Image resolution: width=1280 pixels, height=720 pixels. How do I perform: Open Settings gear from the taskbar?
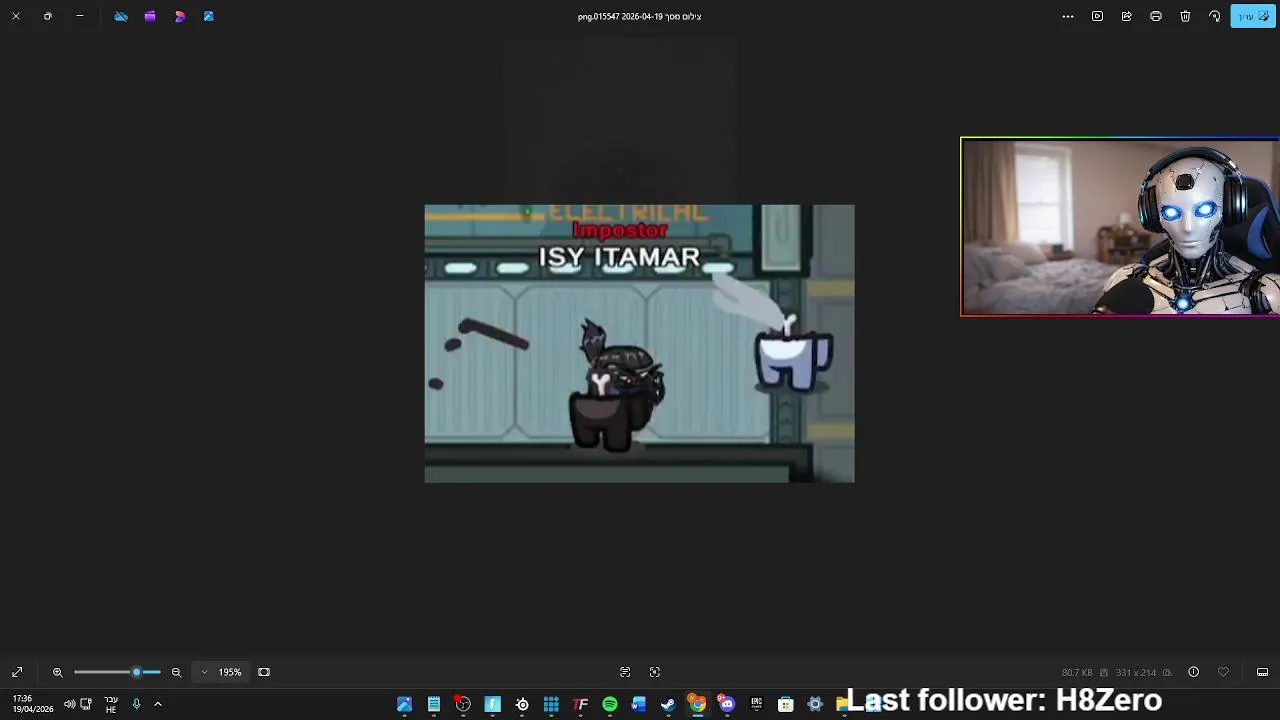pos(815,704)
